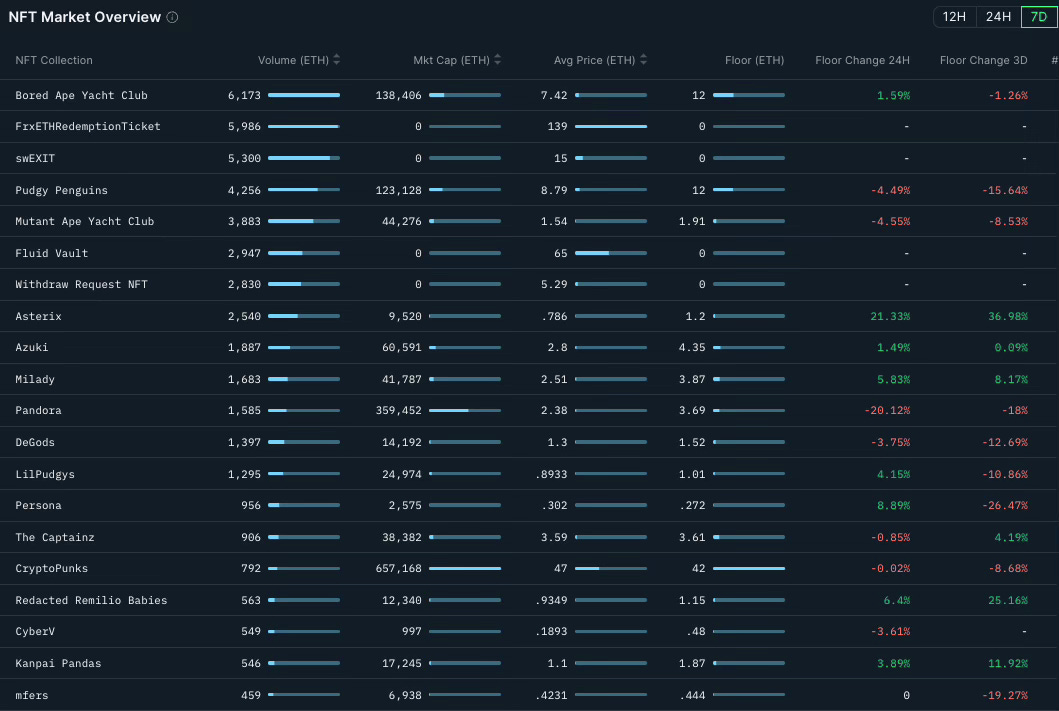This screenshot has width=1059, height=711.
Task: Click Redacted Remilio Babies 25.16% change
Action: coord(1008,600)
